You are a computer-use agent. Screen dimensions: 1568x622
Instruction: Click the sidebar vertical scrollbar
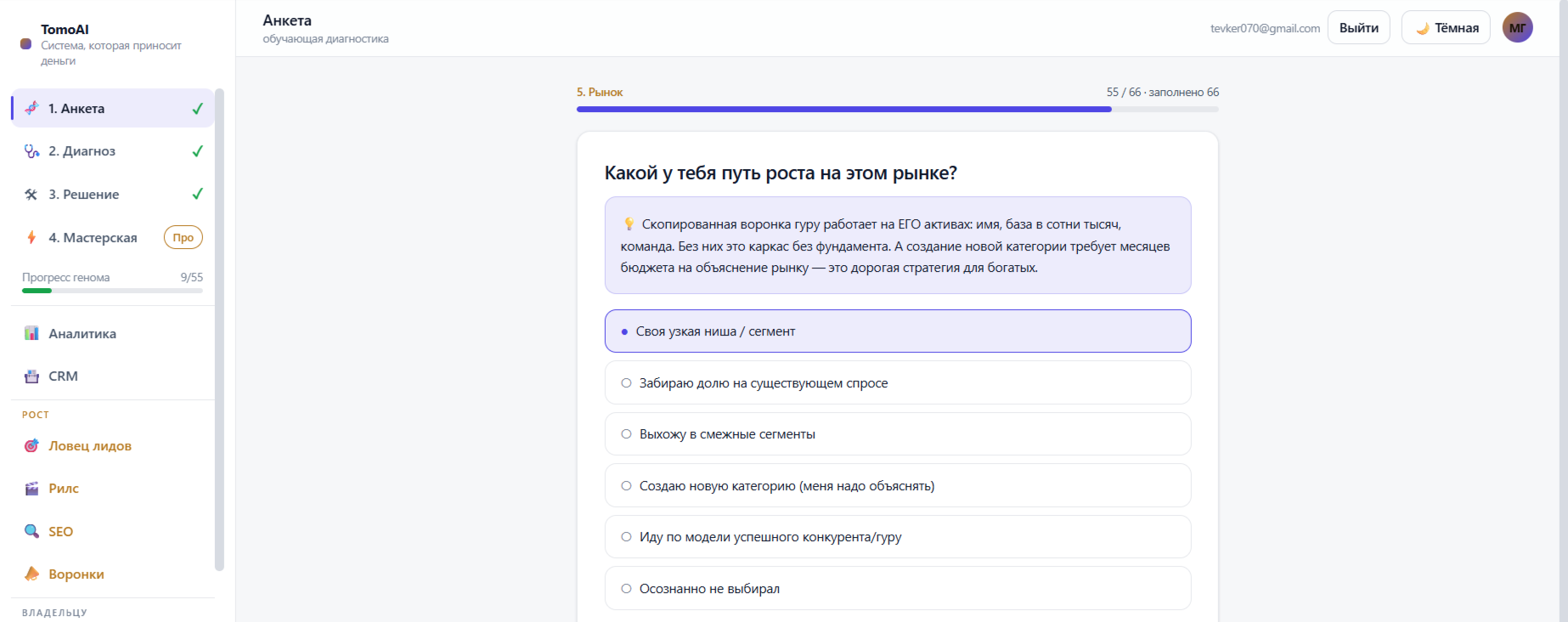point(219,330)
